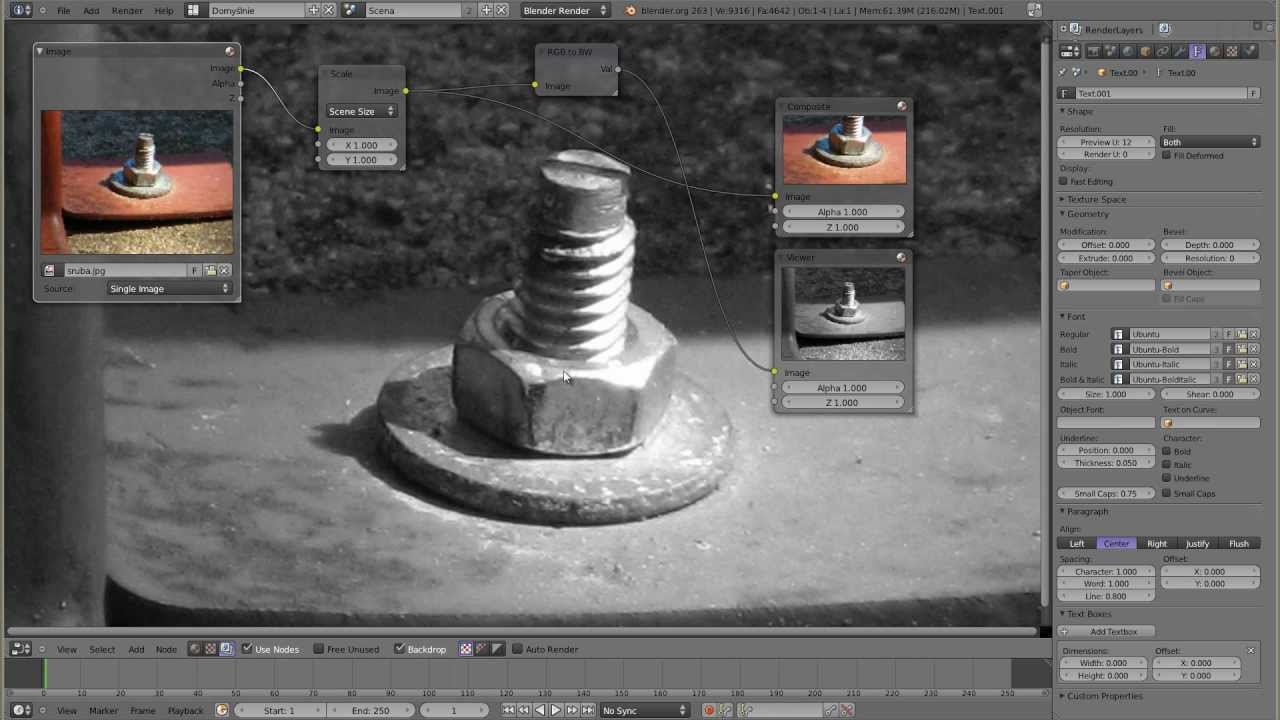This screenshot has width=1280, height=720.
Task: Click the Add Textbox button
Action: point(1106,631)
